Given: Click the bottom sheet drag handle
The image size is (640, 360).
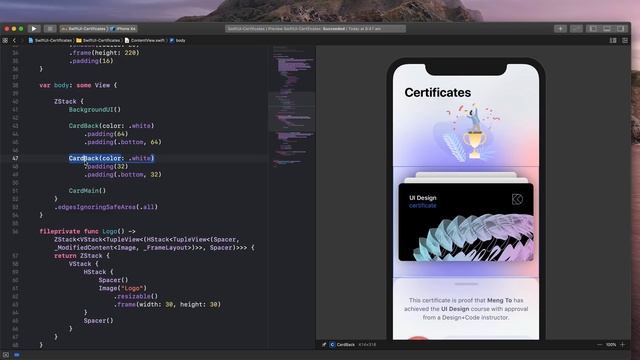Looking at the screenshot, I should [x=466, y=284].
